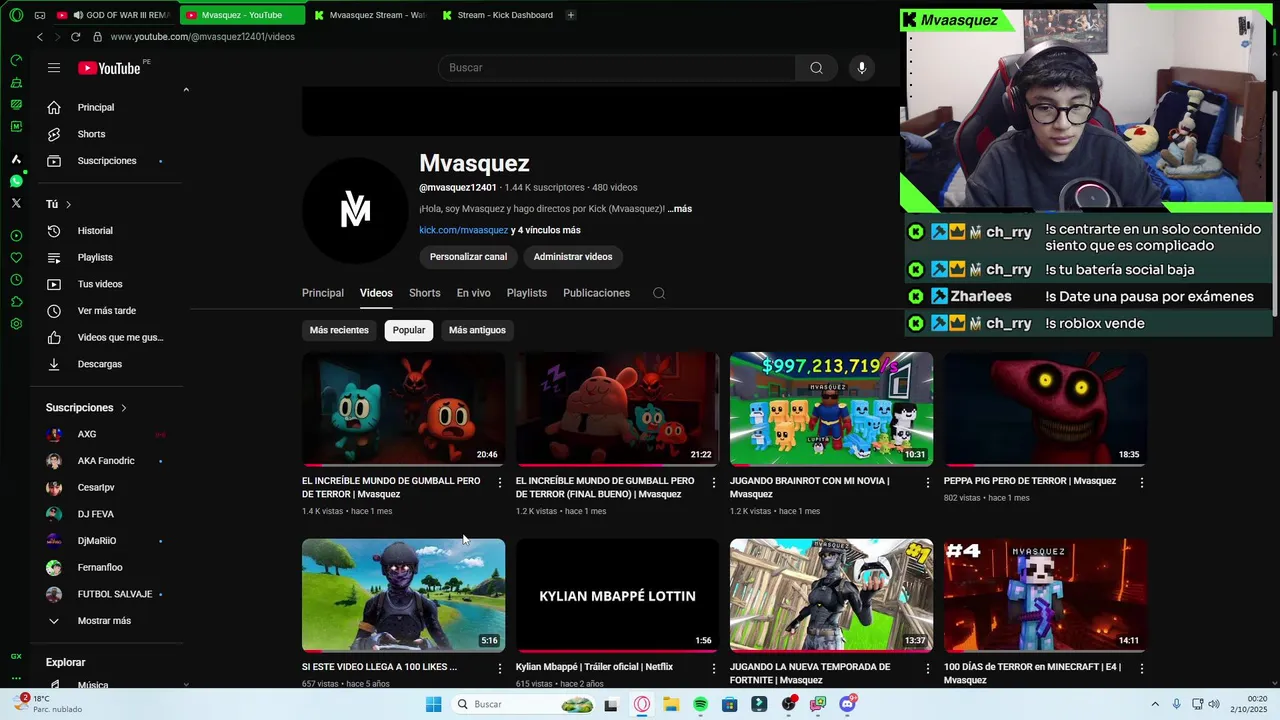The image size is (1280, 720).
Task: Click Personalizar canal button
Action: click(468, 257)
